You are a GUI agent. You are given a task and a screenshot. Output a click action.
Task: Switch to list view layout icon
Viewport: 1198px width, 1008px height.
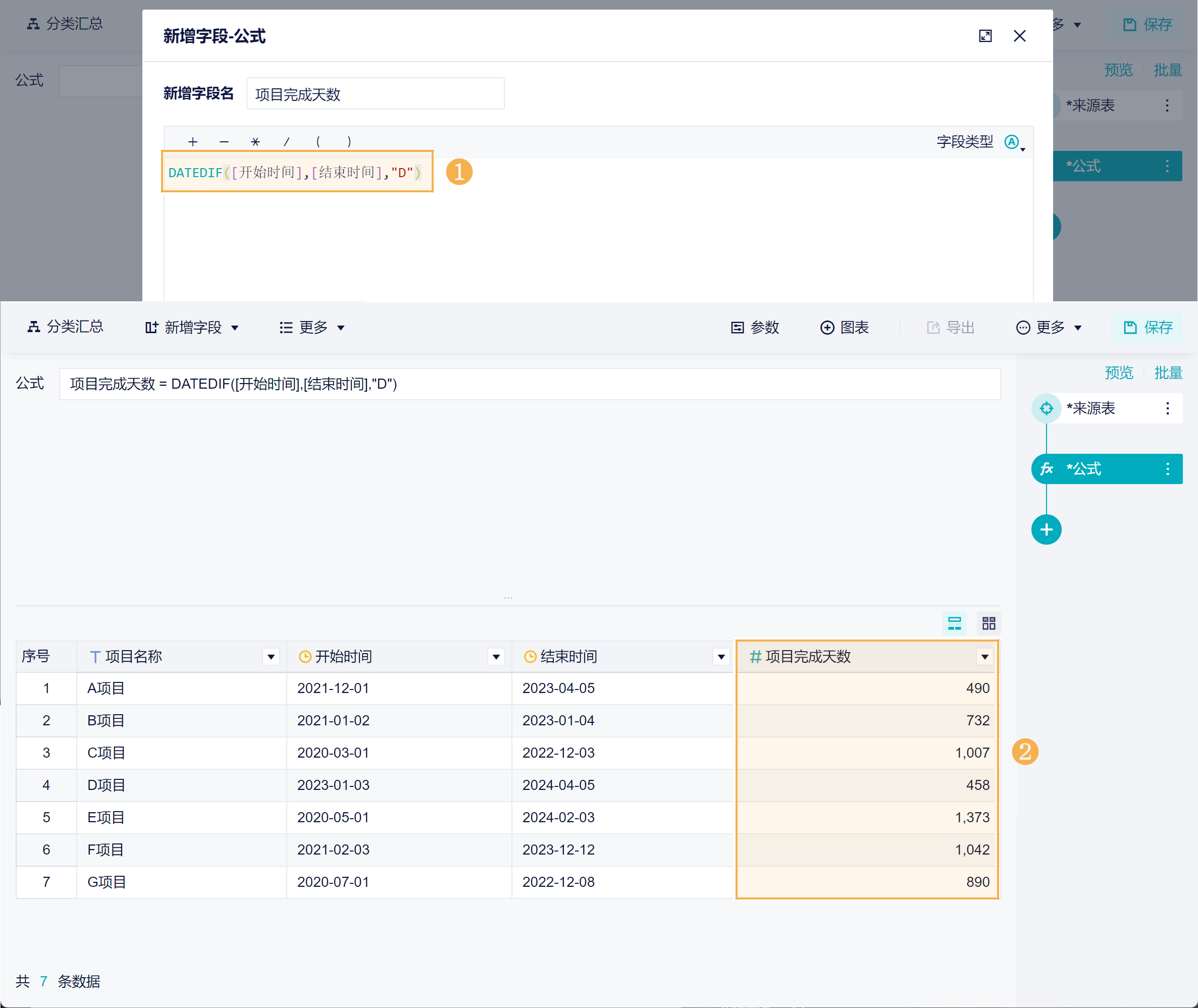tap(954, 623)
